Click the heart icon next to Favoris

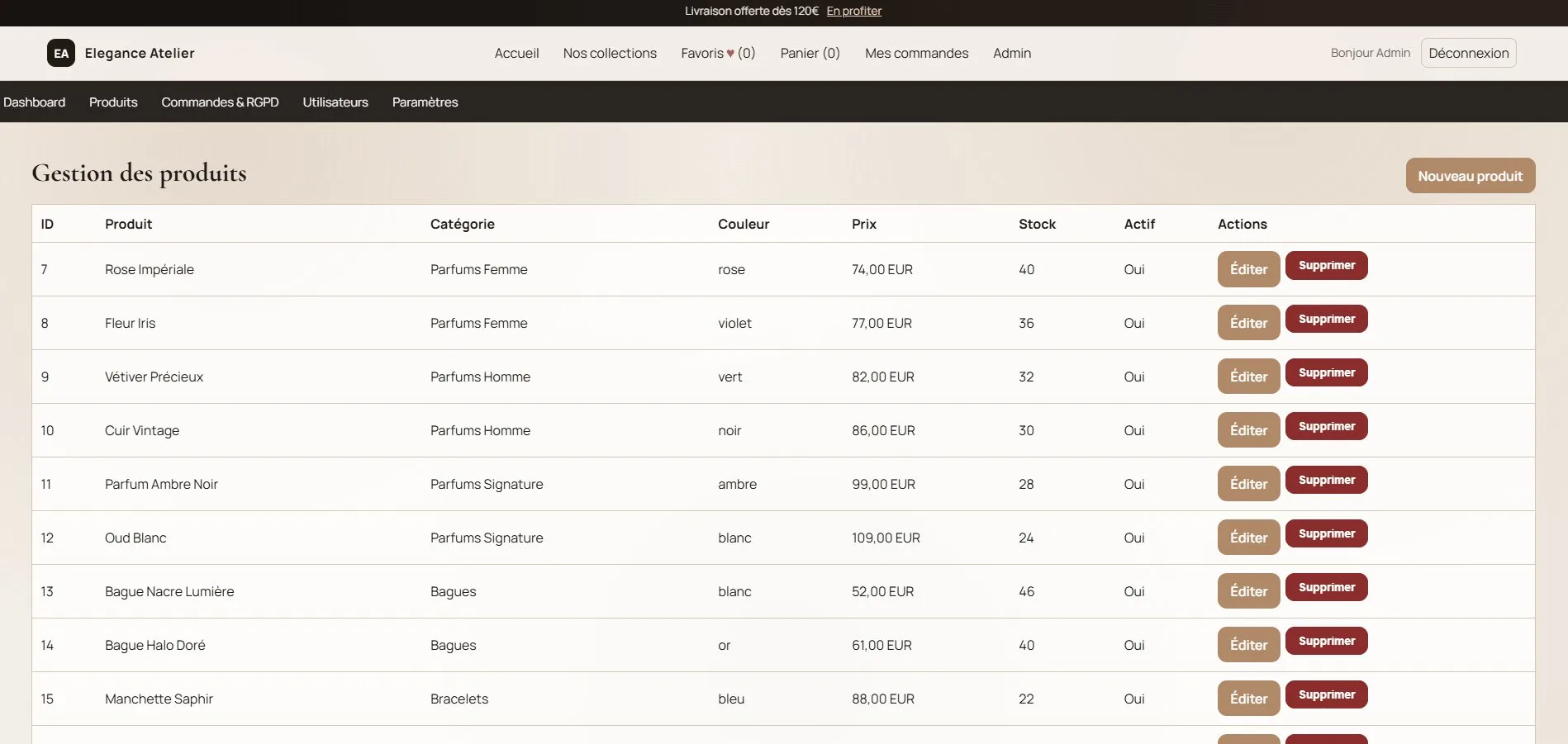click(730, 53)
